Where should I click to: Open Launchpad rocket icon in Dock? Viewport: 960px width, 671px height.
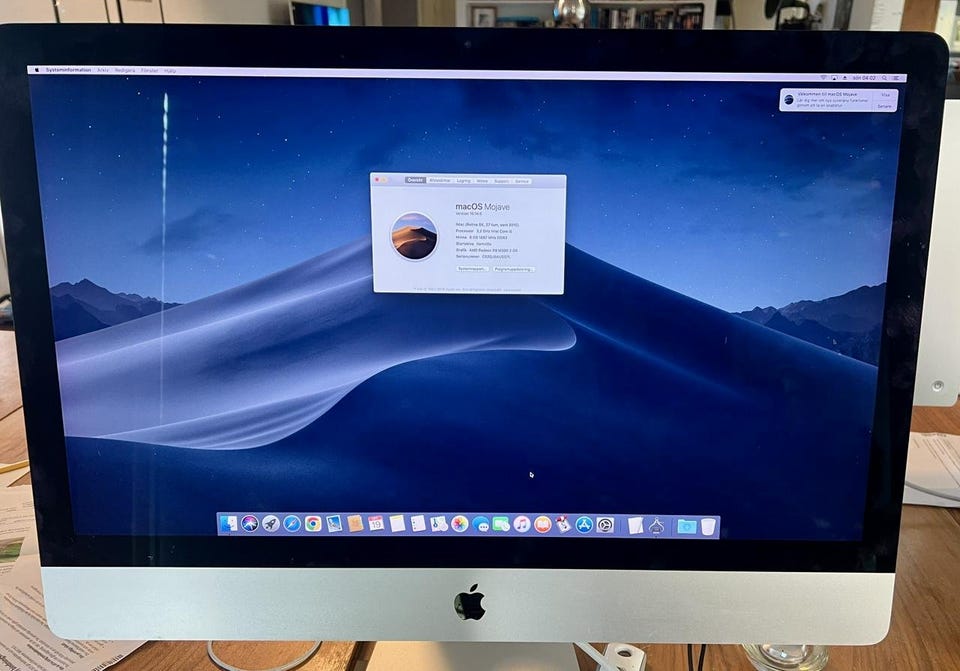(x=271, y=524)
